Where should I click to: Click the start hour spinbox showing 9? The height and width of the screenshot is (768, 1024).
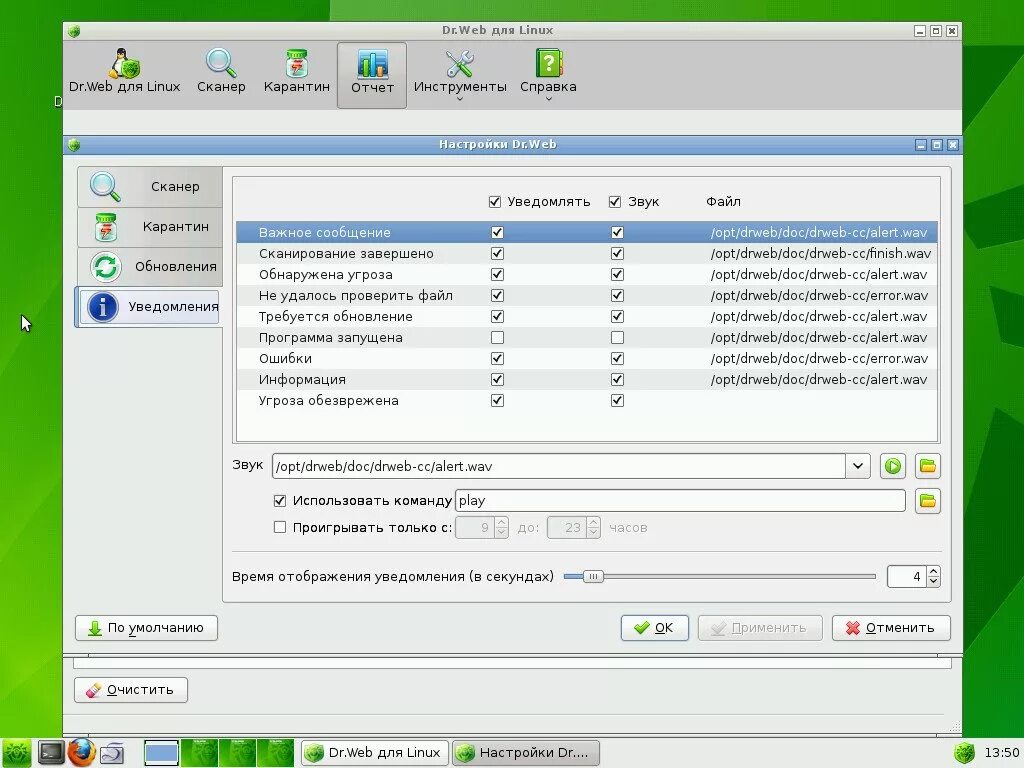click(481, 528)
